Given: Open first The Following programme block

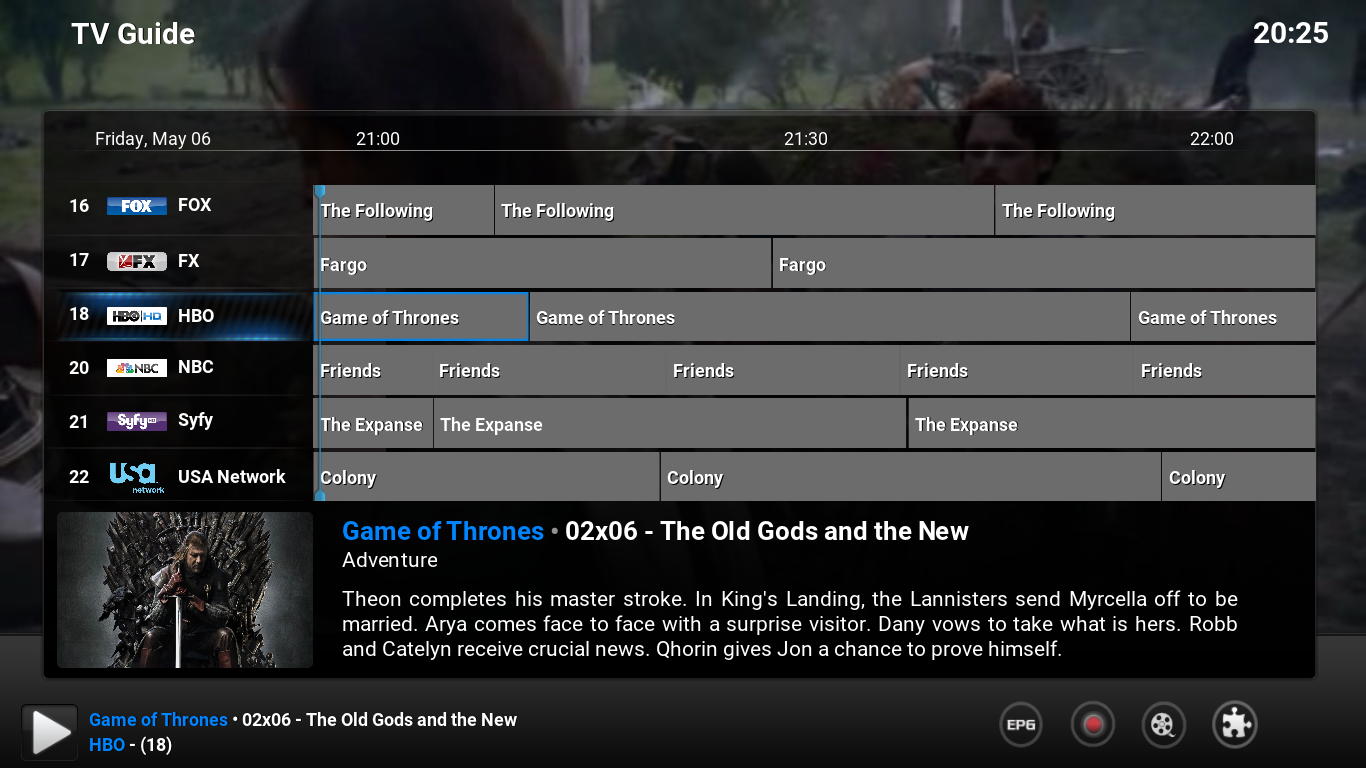Looking at the screenshot, I should (404, 210).
